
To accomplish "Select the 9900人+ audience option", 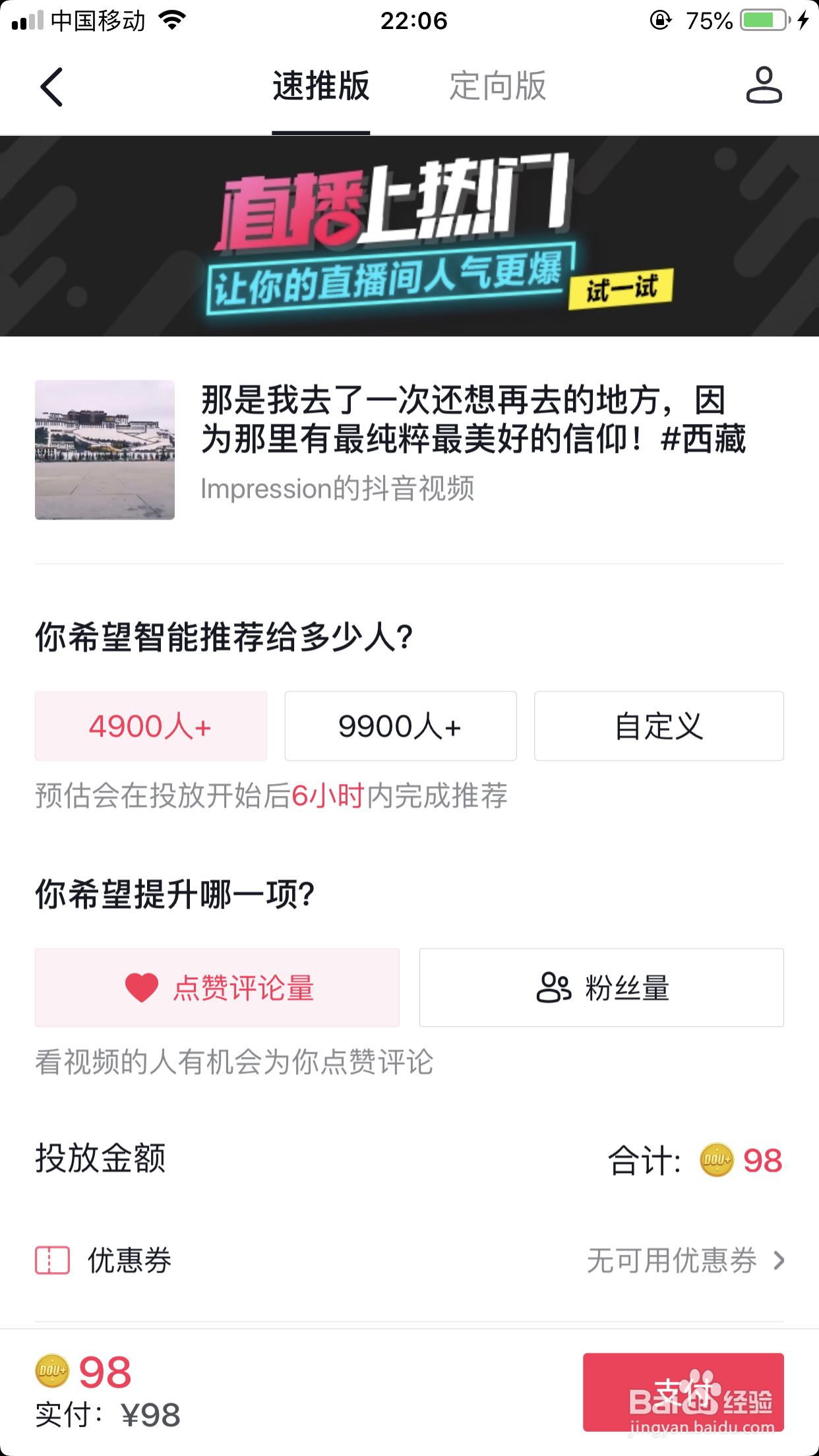I will 400,726.
